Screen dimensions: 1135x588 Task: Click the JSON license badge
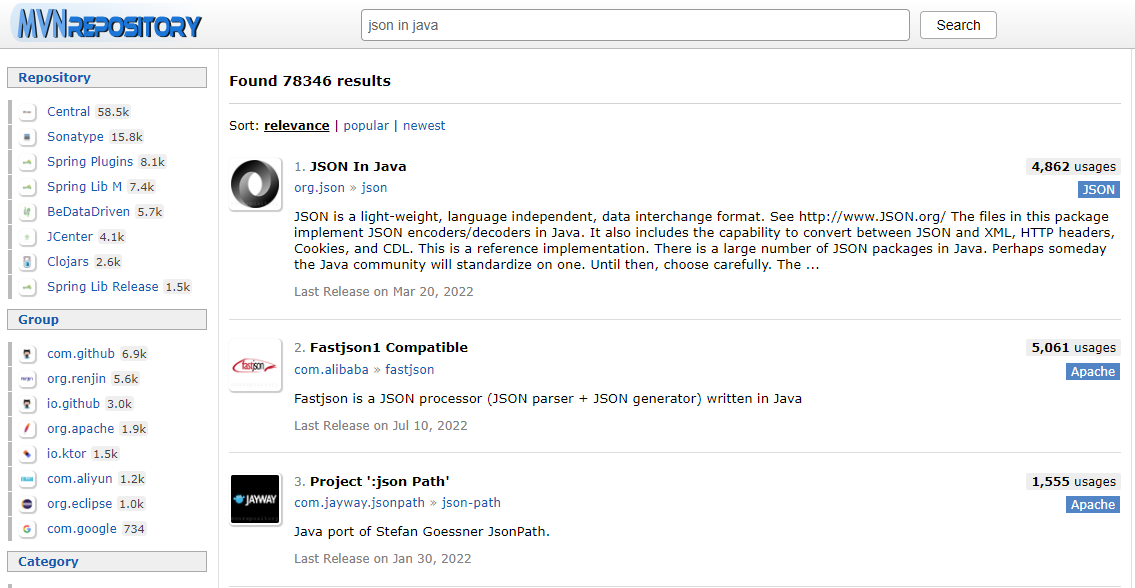1098,190
